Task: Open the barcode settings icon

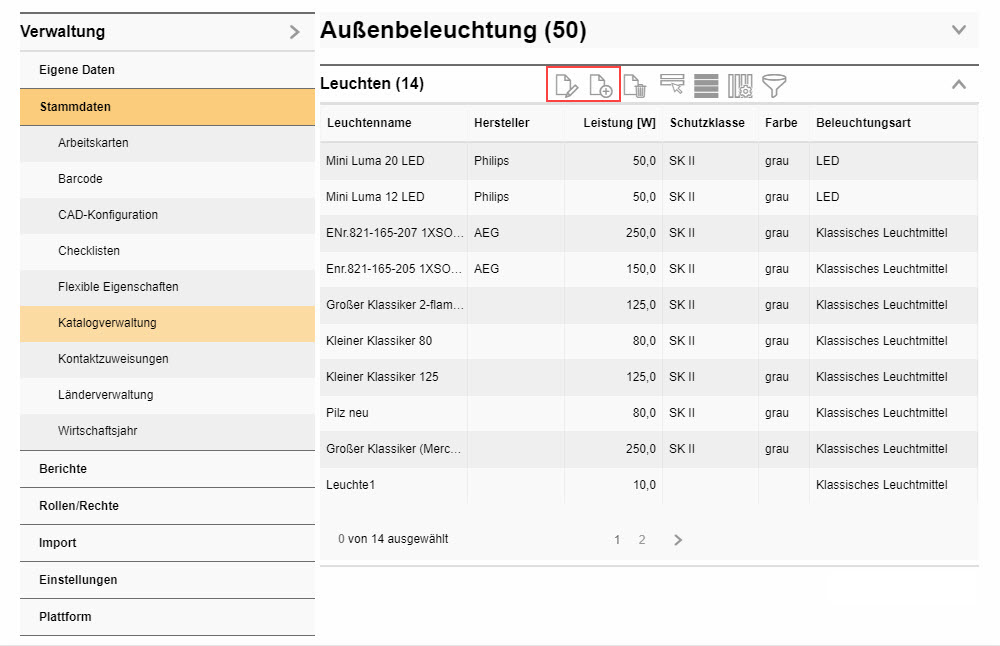Action: [x=741, y=85]
